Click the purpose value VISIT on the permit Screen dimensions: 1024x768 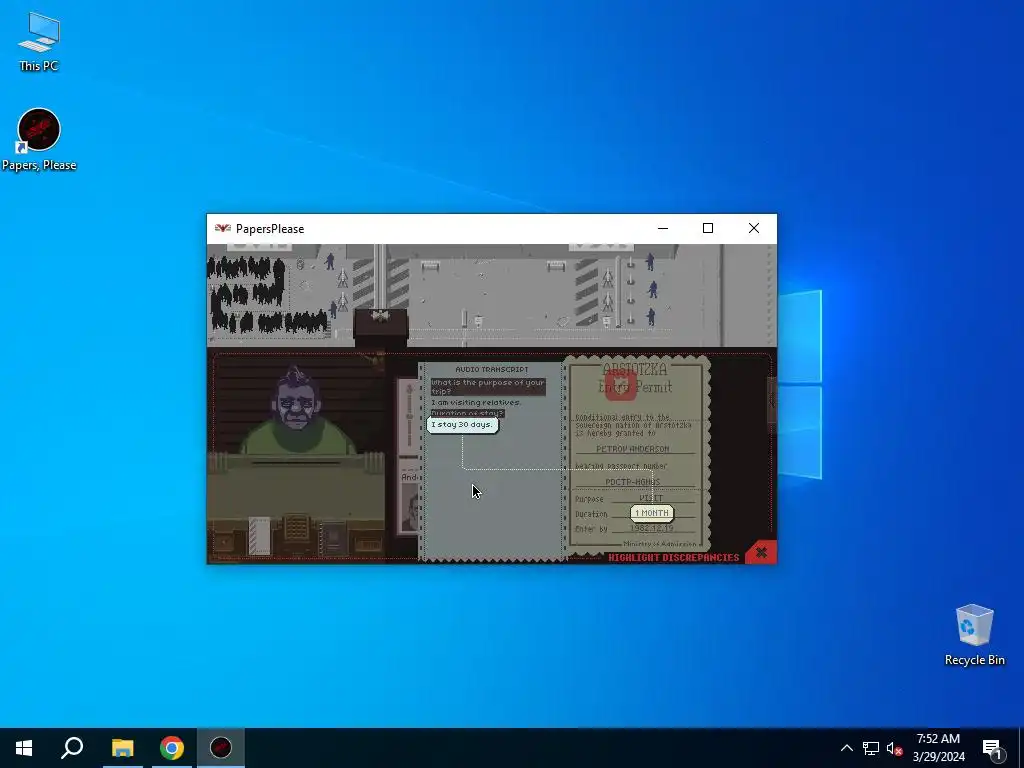click(x=651, y=498)
